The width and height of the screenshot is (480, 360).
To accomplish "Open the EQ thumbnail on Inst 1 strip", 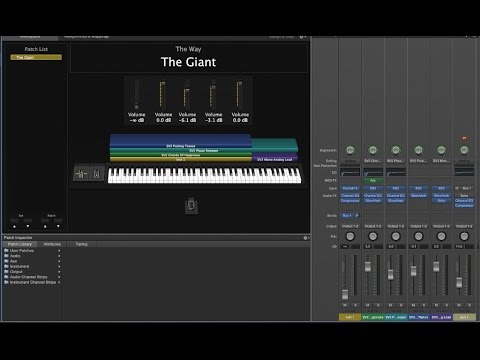I will coord(350,172).
